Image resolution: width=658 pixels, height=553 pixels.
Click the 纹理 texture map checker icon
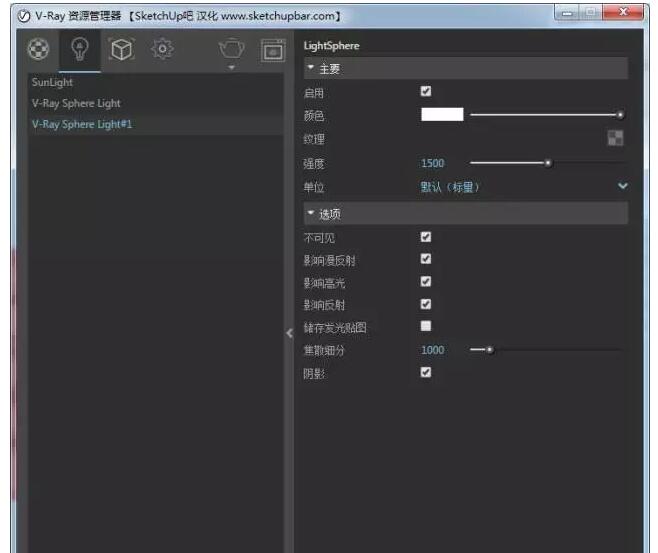point(616,138)
